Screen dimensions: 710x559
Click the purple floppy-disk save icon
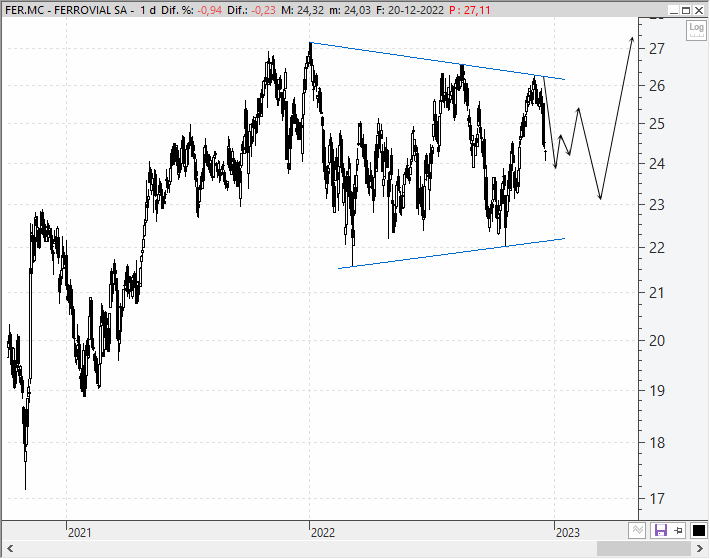point(661,530)
